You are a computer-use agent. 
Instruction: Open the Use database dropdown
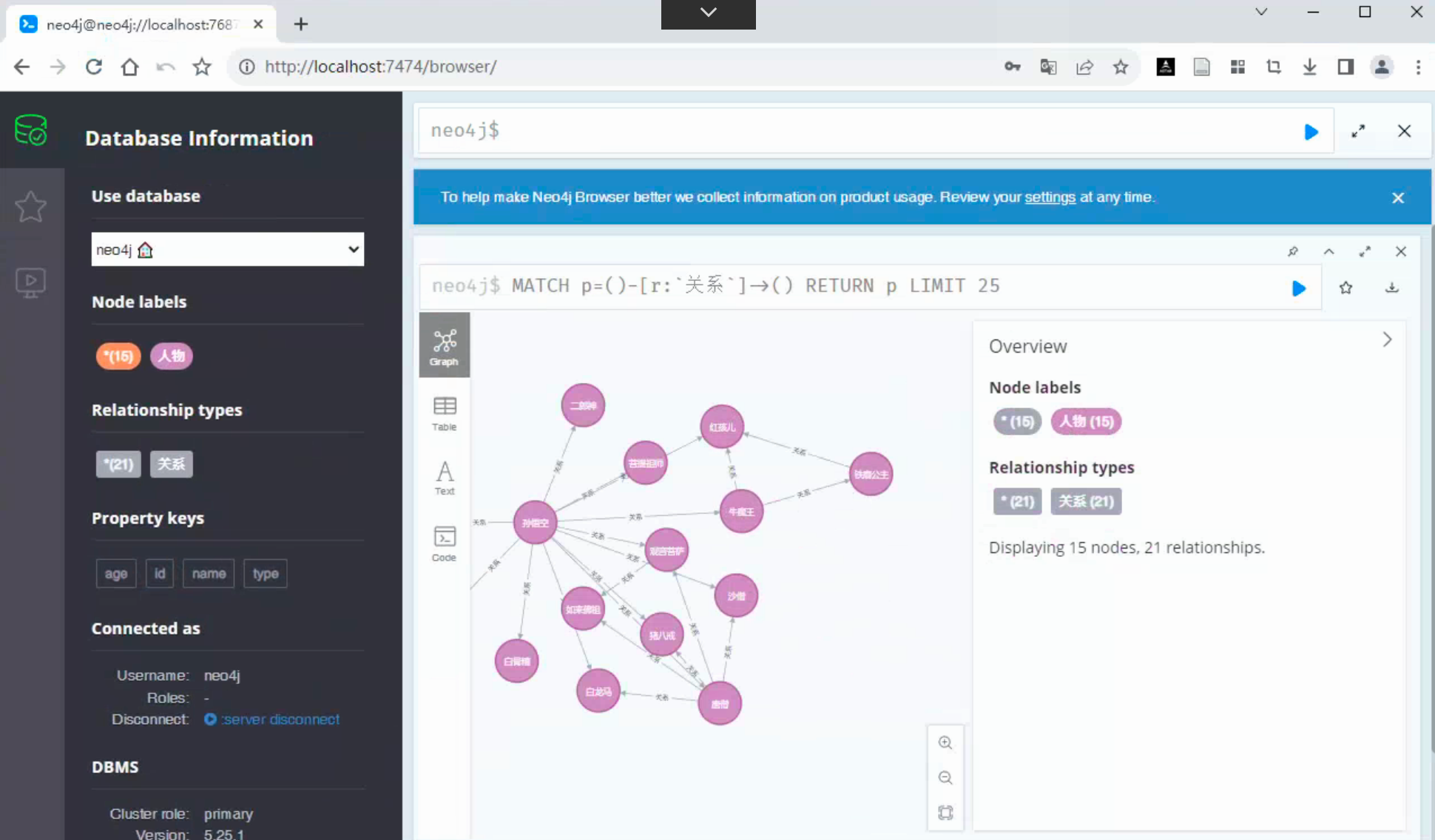coord(227,250)
